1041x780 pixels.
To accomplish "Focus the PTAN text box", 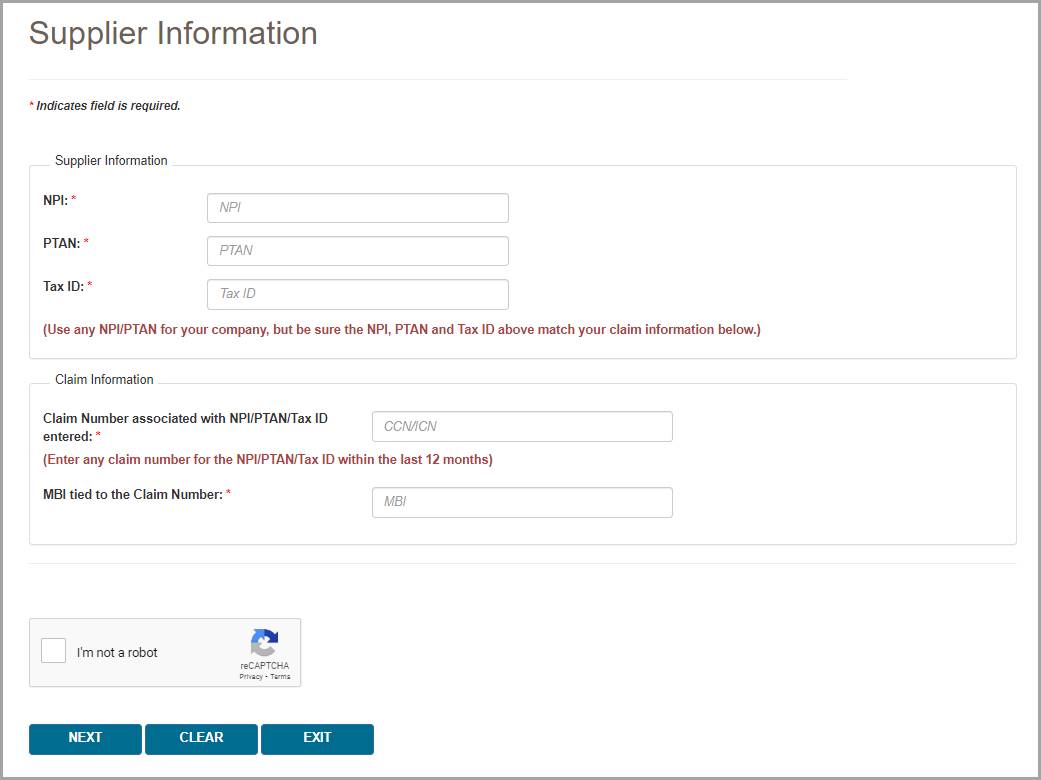I will pyautogui.click(x=357, y=251).
